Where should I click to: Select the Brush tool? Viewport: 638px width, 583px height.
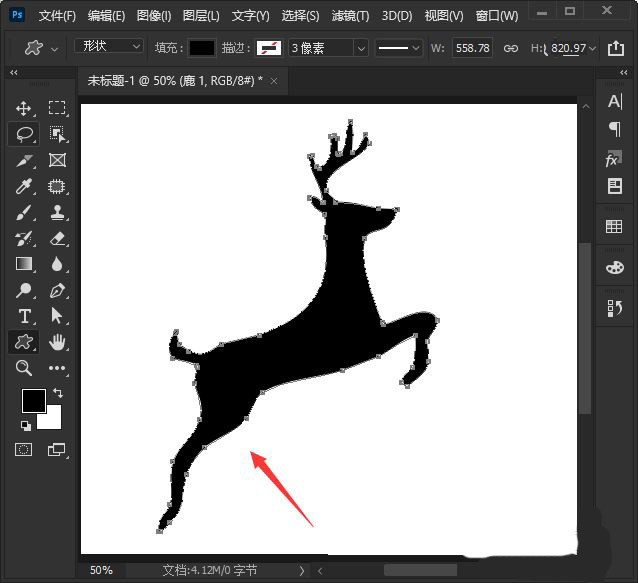tap(24, 212)
